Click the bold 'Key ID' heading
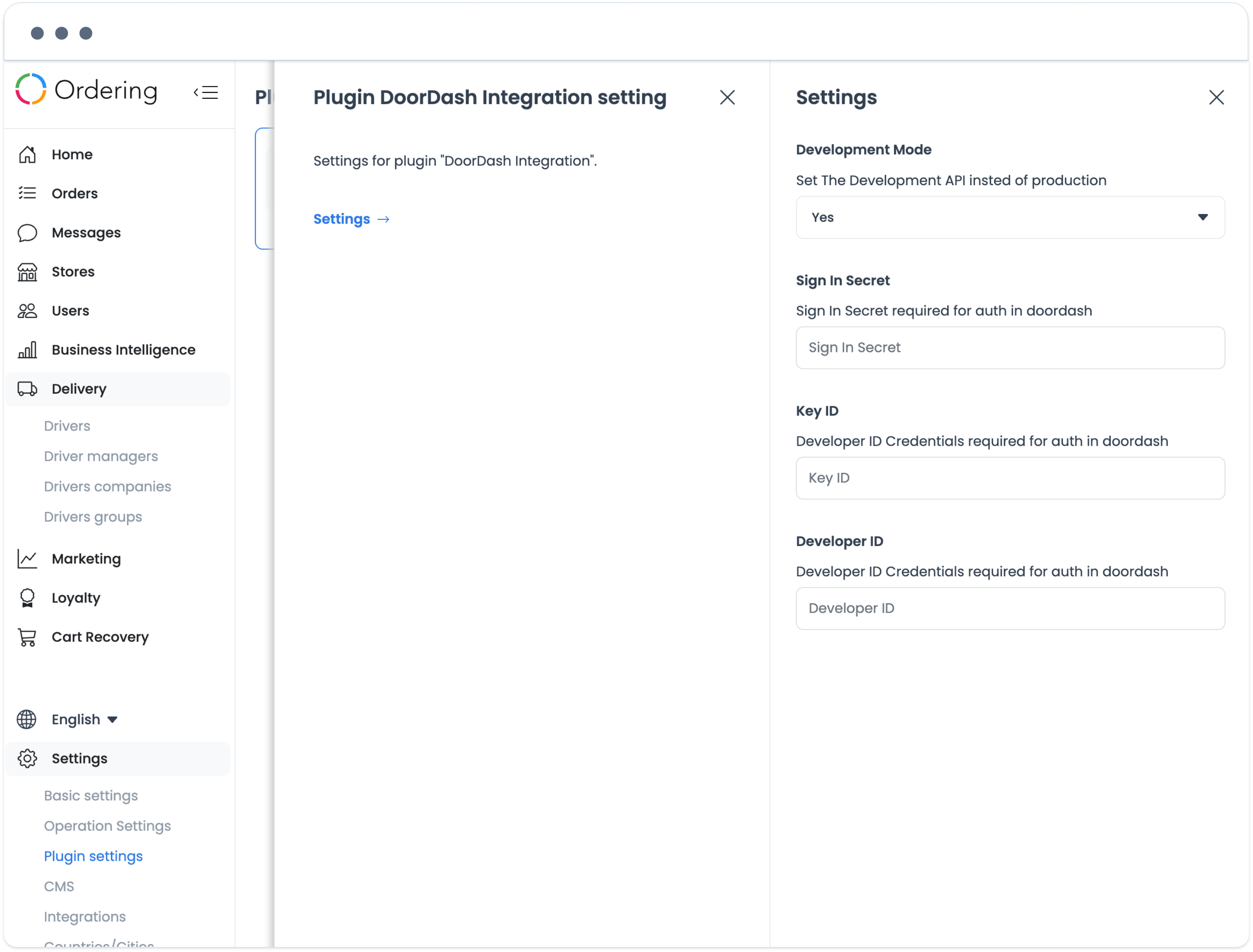The width and height of the screenshot is (1253, 952). [x=817, y=411]
